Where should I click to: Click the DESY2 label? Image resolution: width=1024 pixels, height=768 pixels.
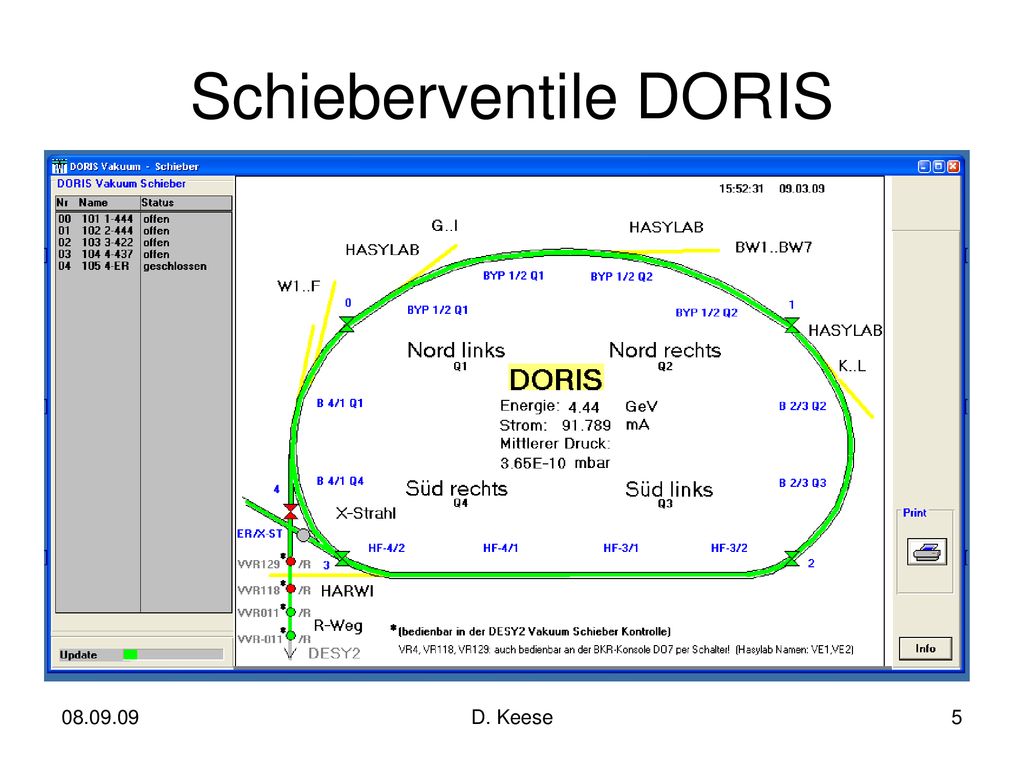tap(334, 653)
